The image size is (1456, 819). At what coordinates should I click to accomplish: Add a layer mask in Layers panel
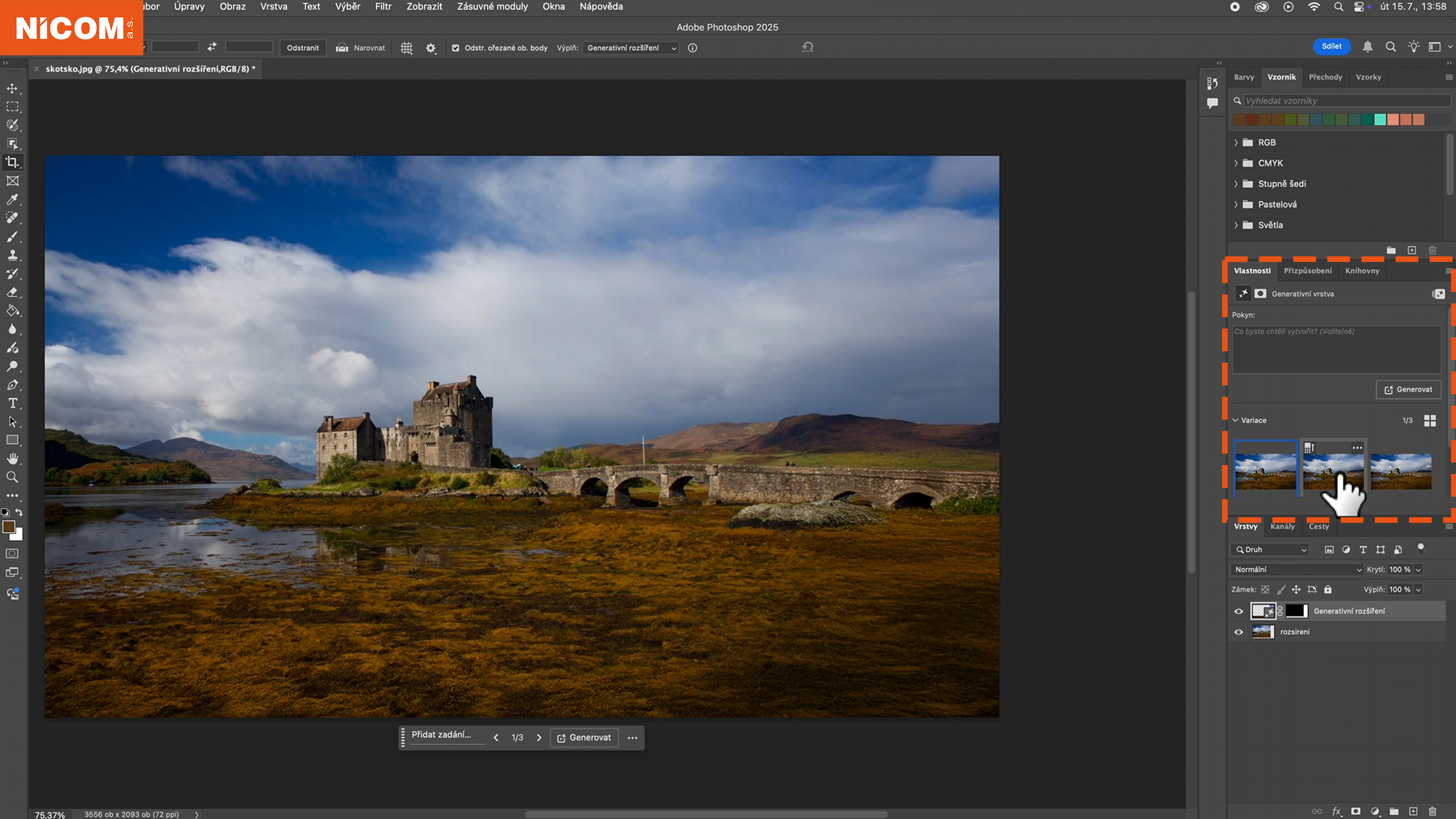coord(1356,811)
